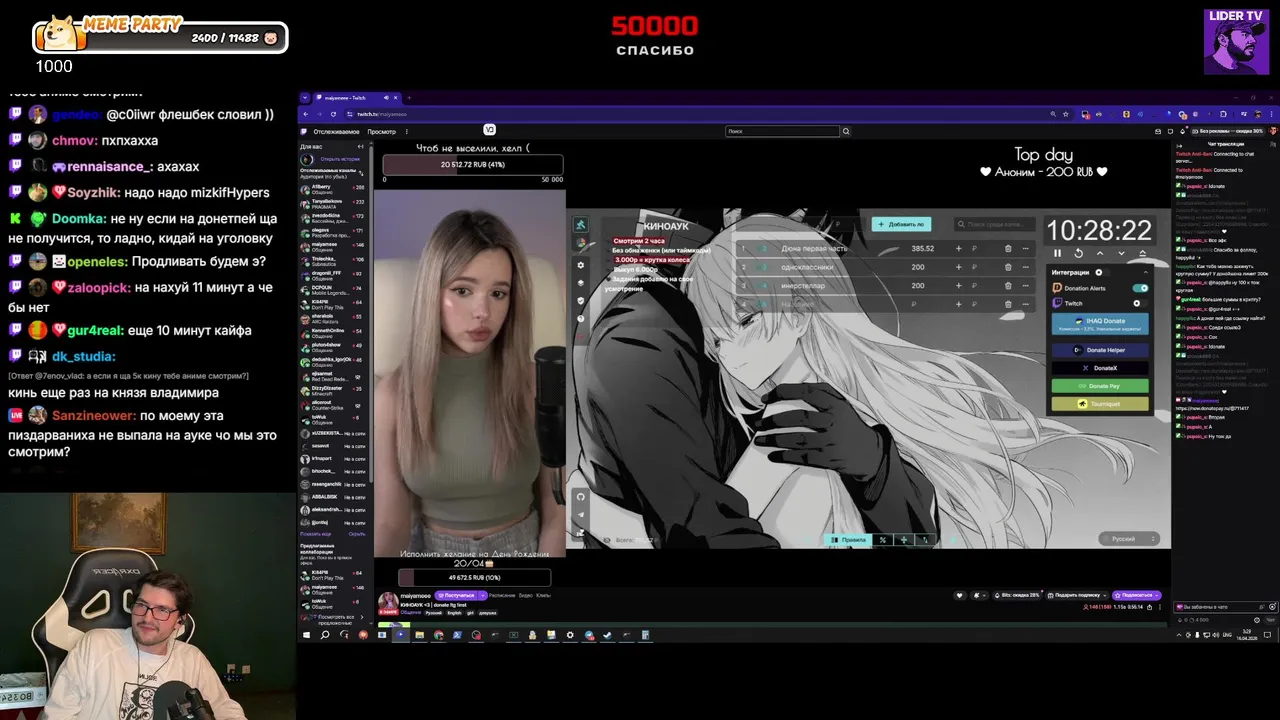Open the three-dot menu next to «Просмотр»
Viewport: 1280px width, 720px height.
click(x=407, y=132)
